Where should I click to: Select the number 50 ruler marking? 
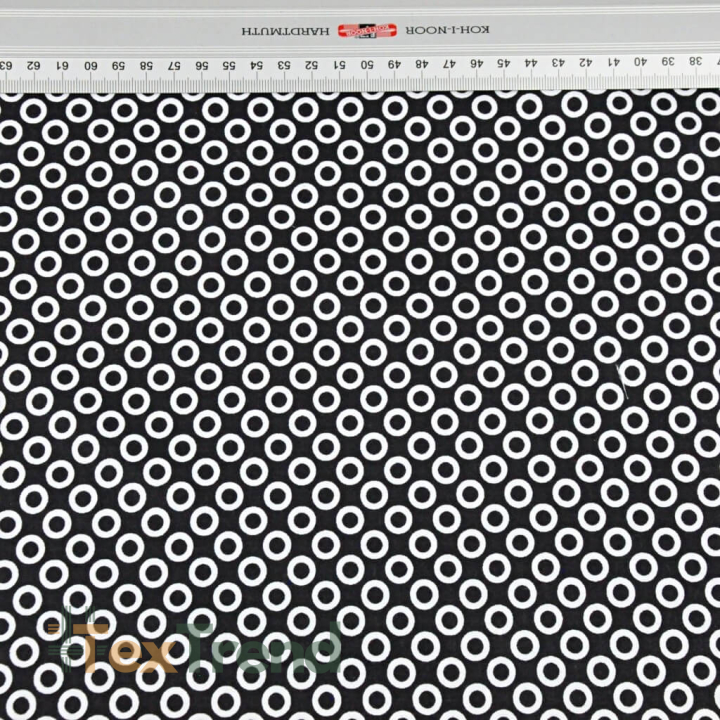[367, 65]
